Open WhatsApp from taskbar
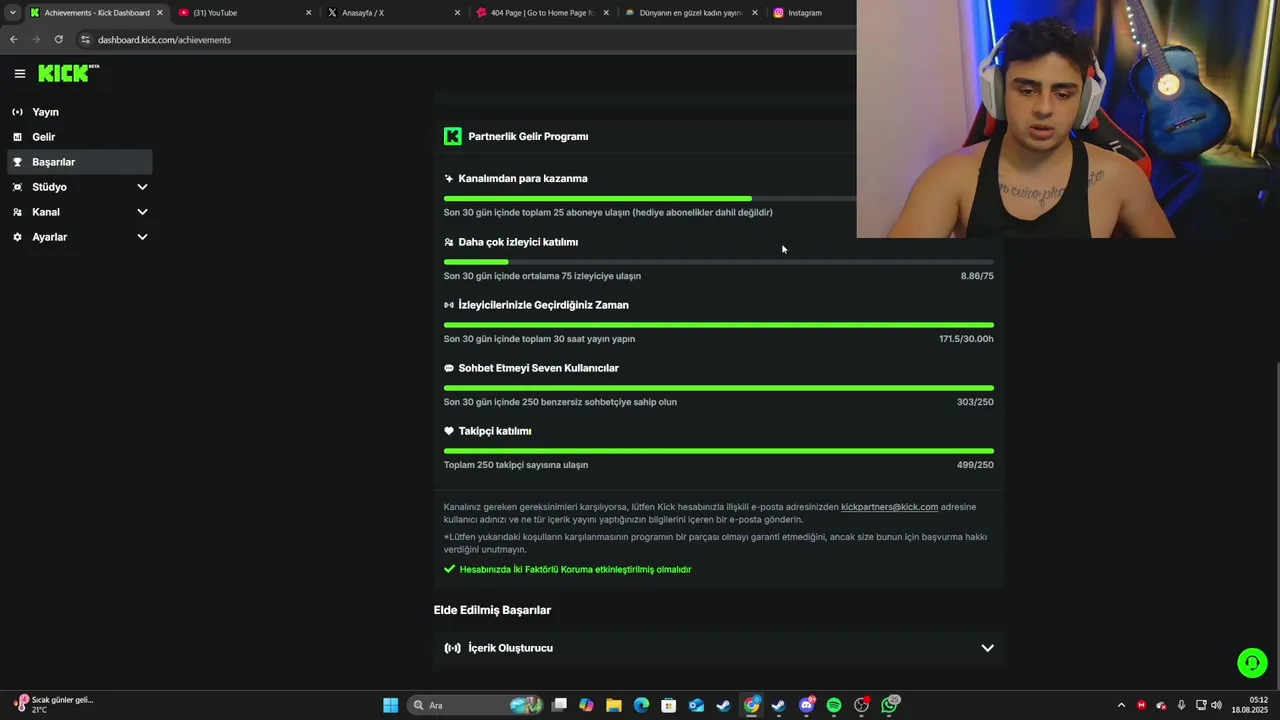Viewport: 1280px width, 720px height. [889, 705]
